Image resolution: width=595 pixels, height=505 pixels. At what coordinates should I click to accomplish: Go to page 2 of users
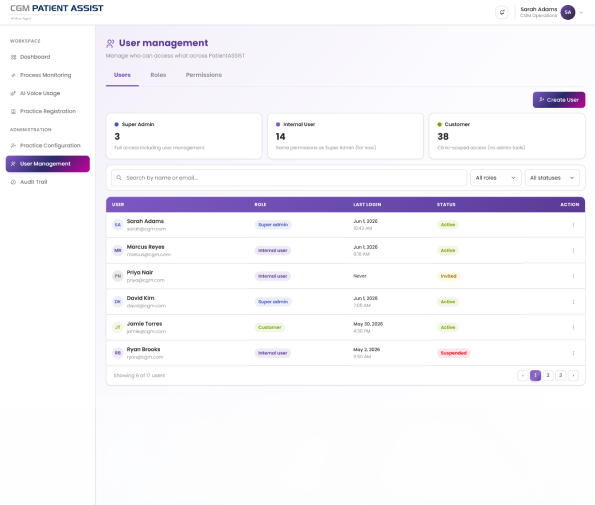548,375
